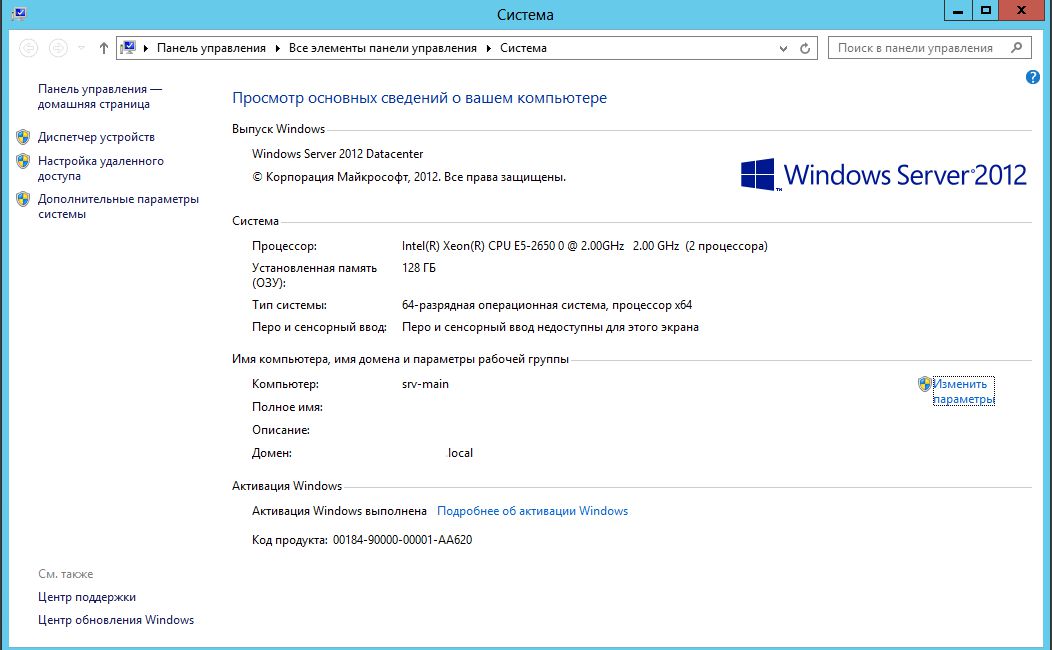Viewport: 1052px width, 650px height.
Task: Open Диспетчер устройств
Action: 96,137
